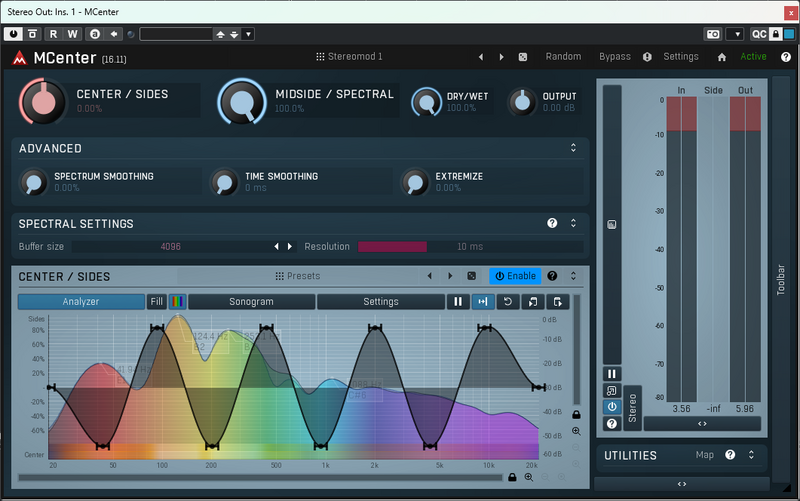The height and width of the screenshot is (501, 800).
Task: Open Settings in the header
Action: [x=681, y=57]
